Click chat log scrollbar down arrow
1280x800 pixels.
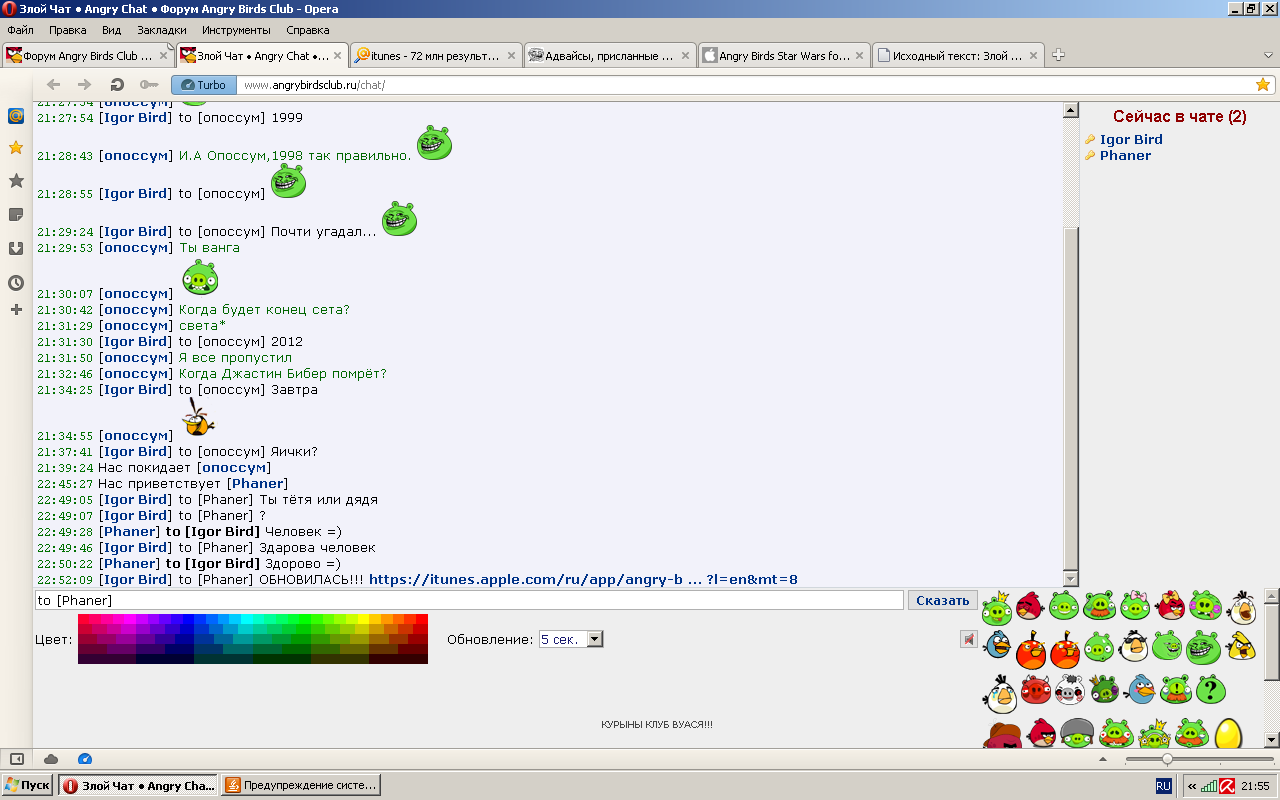pyautogui.click(x=1071, y=579)
